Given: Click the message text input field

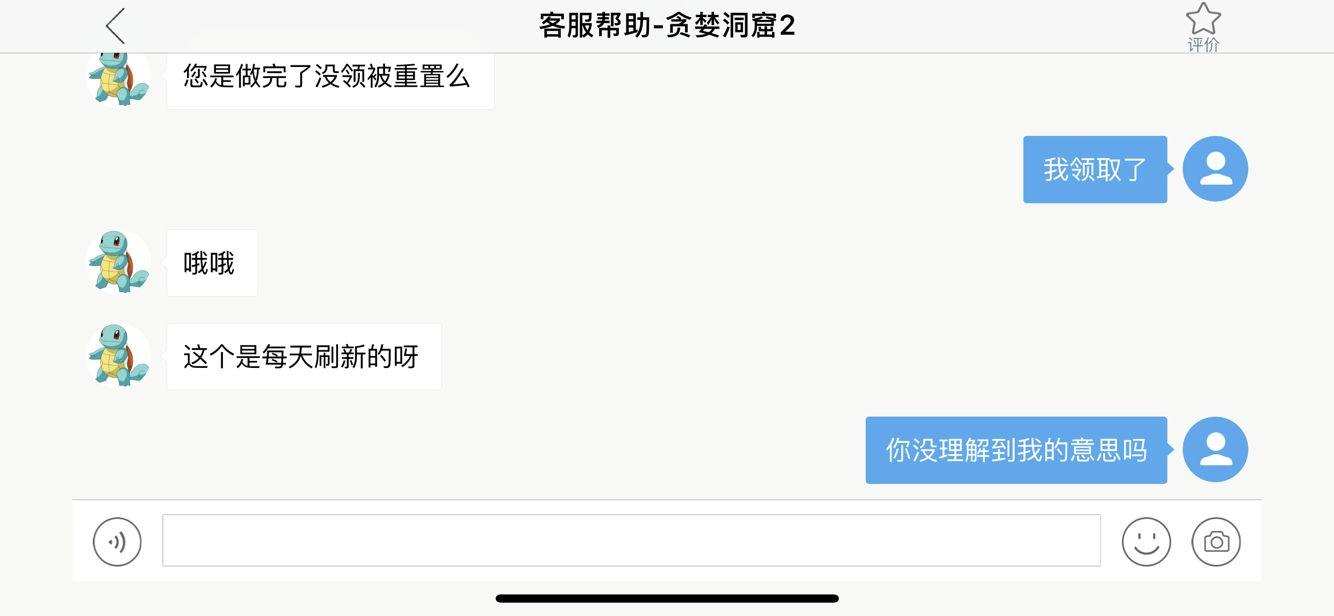Looking at the screenshot, I should click(631, 540).
